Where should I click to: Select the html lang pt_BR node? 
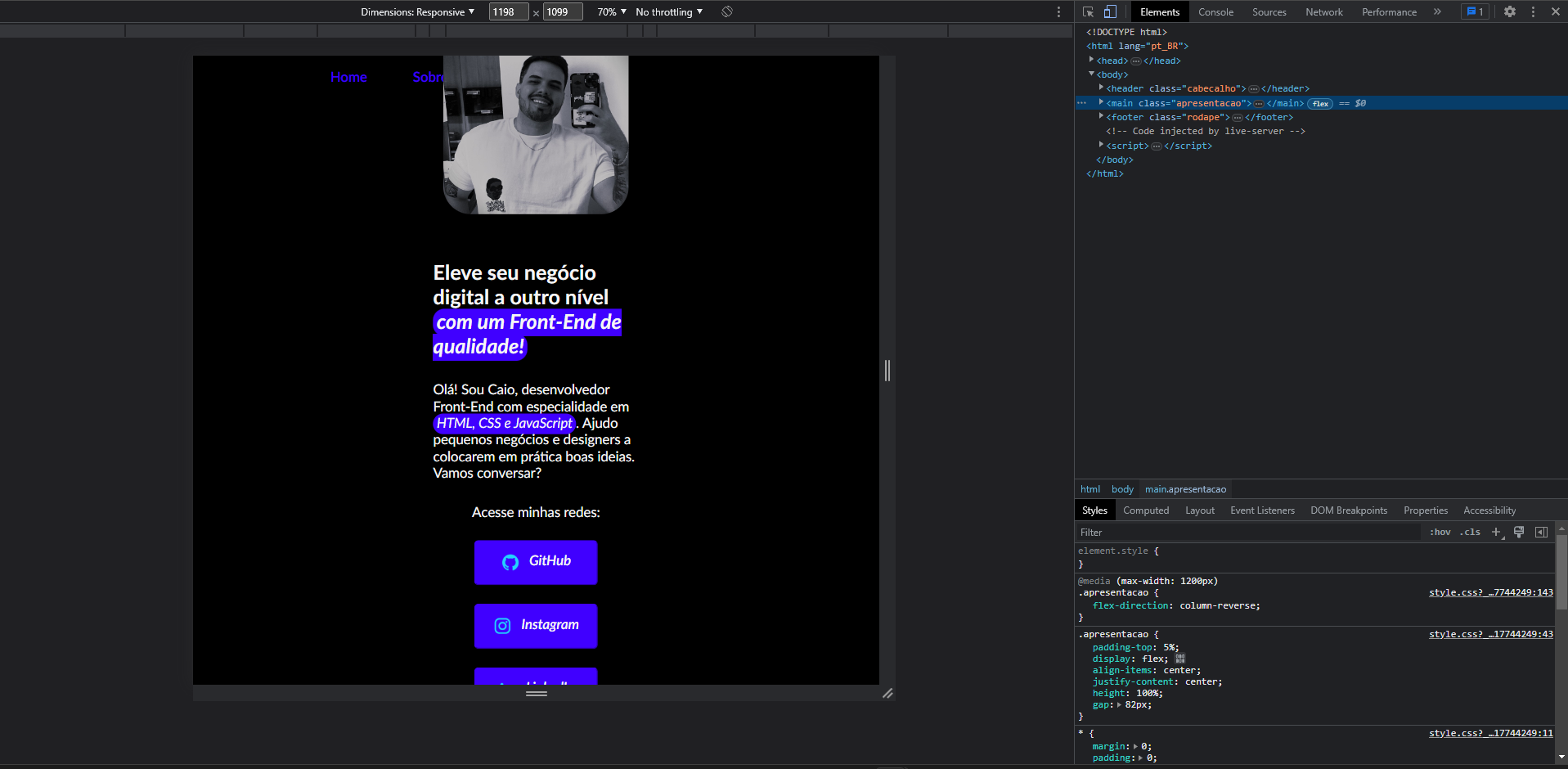(1137, 46)
